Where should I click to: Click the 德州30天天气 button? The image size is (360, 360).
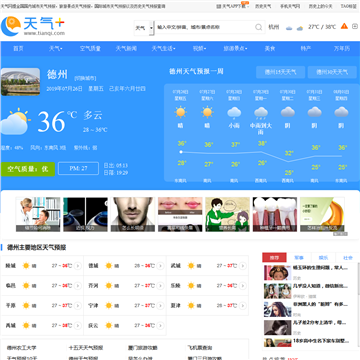pyautogui.click(x=332, y=72)
